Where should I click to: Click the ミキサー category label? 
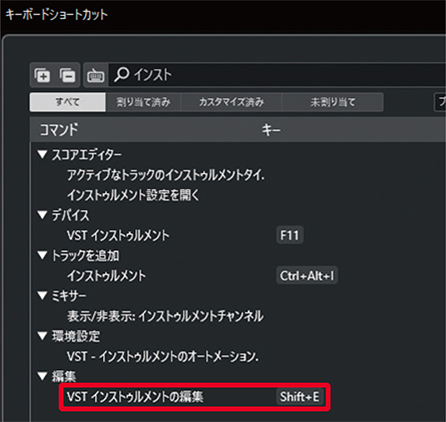click(x=69, y=296)
